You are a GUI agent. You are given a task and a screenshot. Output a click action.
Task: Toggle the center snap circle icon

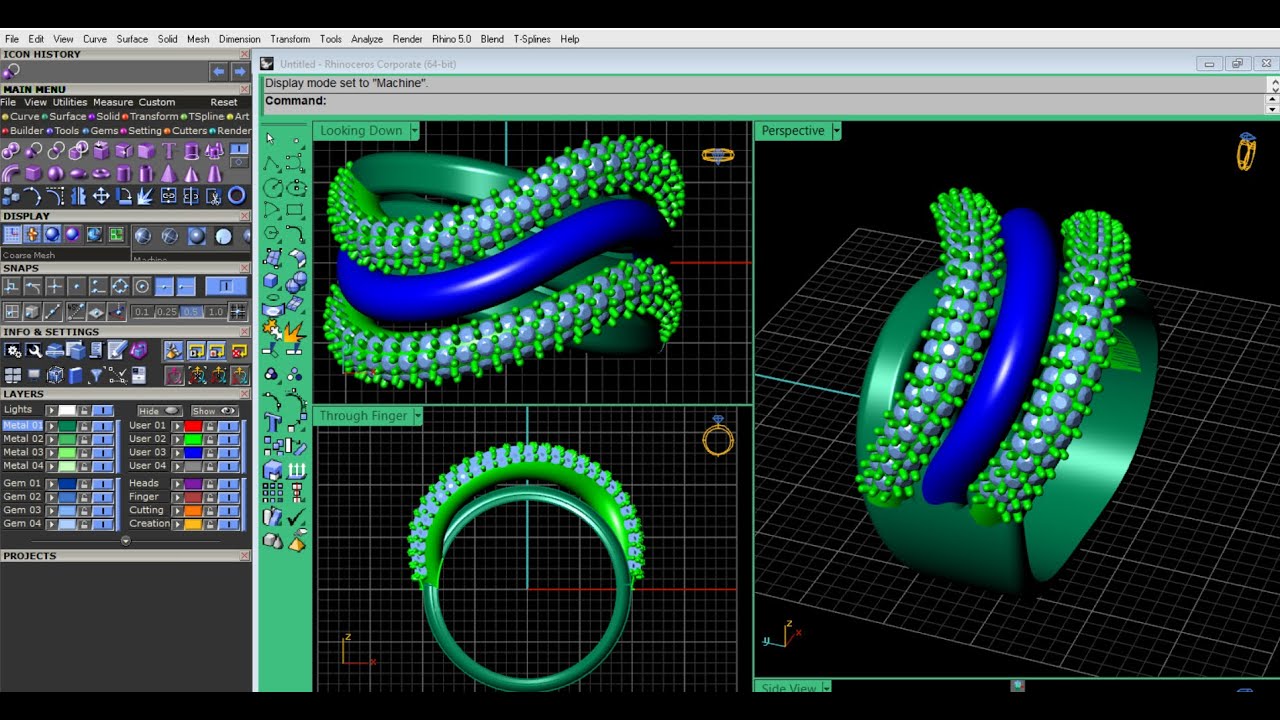tap(142, 286)
